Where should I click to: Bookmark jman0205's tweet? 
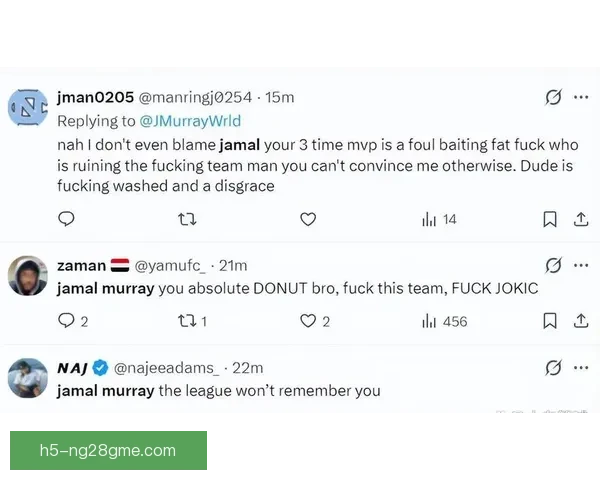coord(549,219)
